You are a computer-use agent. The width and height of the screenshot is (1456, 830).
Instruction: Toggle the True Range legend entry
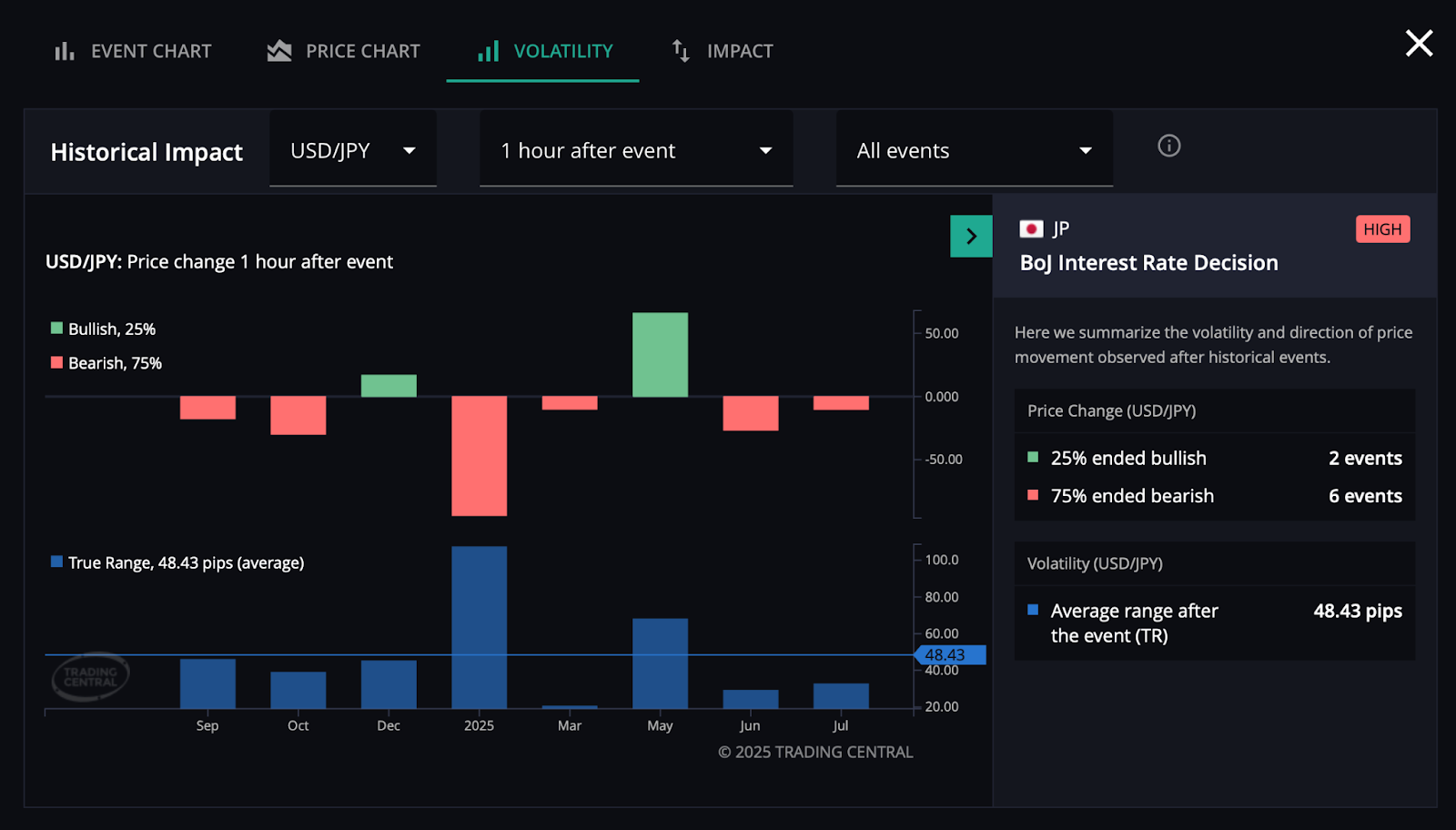(177, 563)
